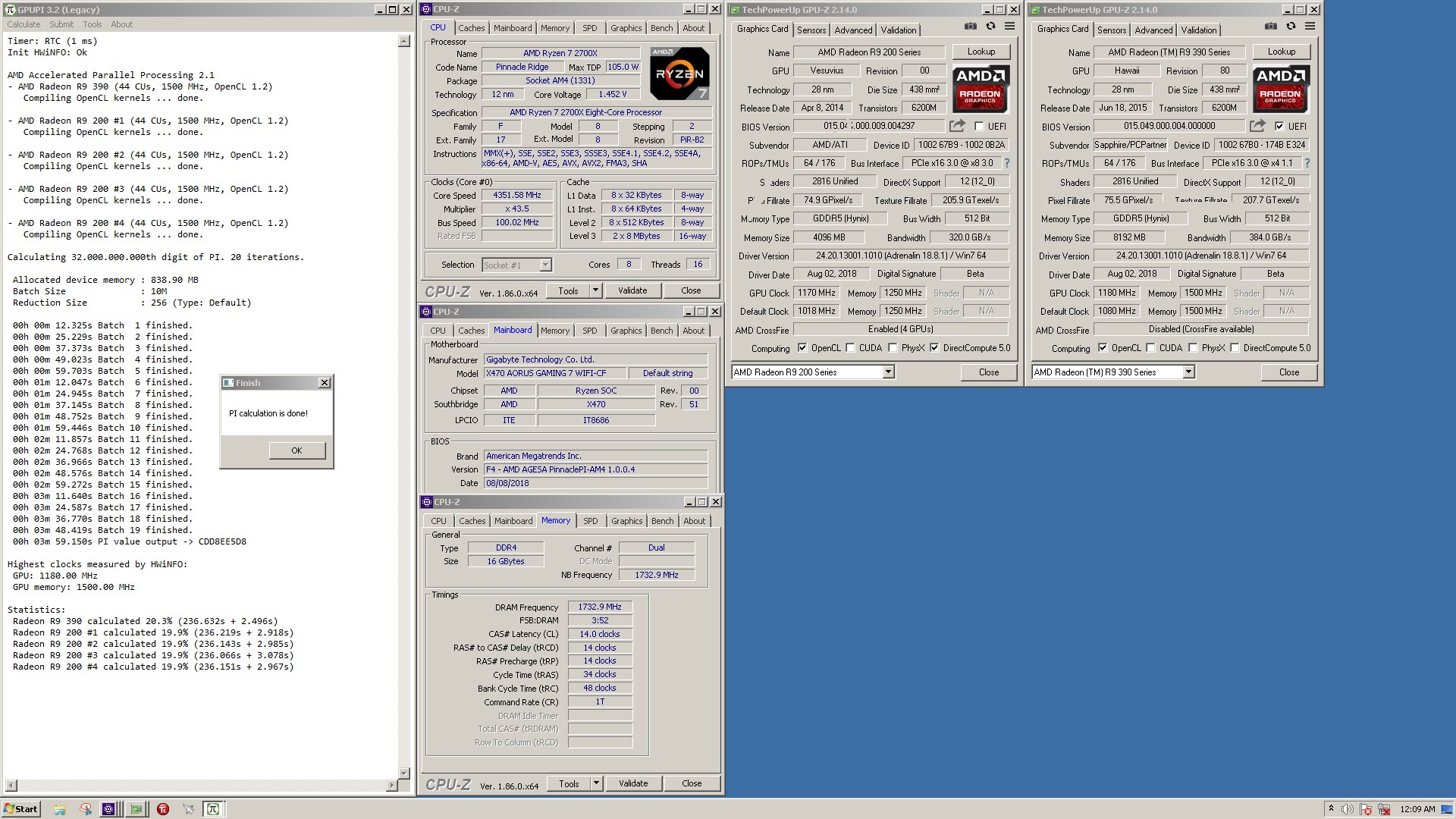The image size is (1456, 819).
Task: Click the Ryzen 7 logo in CPU-Z
Action: pyautogui.click(x=679, y=74)
